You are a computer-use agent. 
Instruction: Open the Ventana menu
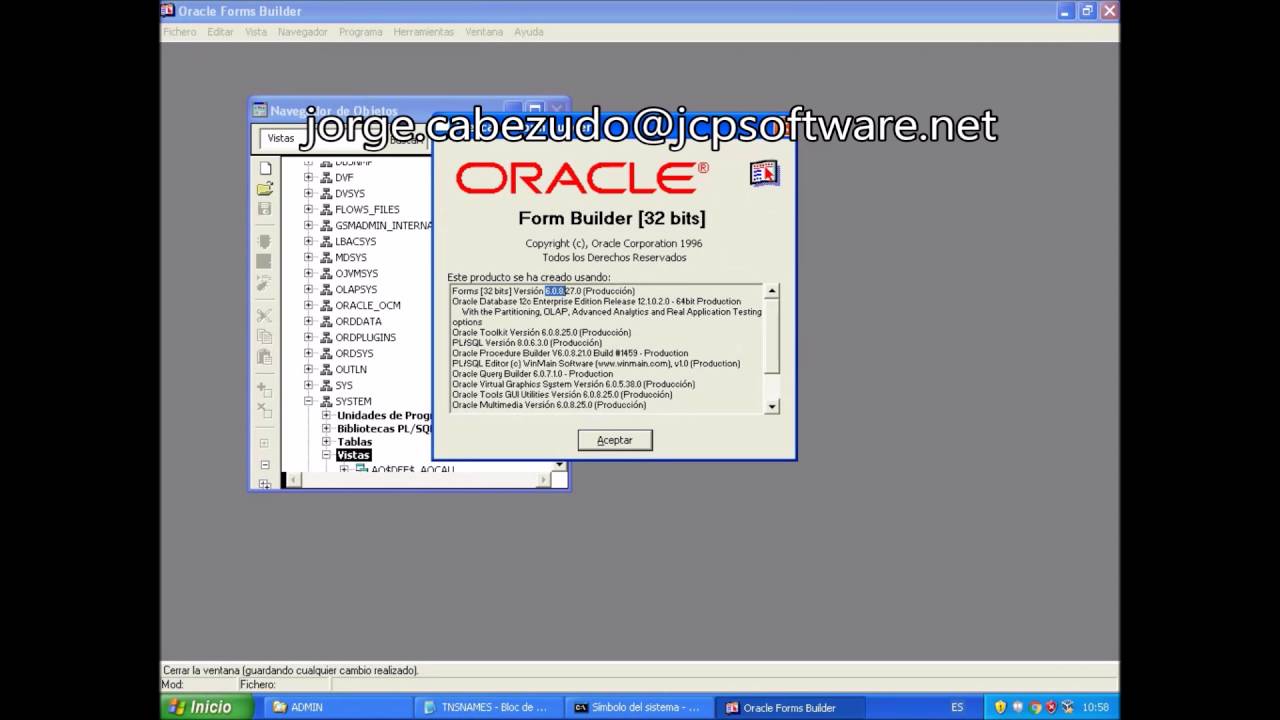pyautogui.click(x=484, y=32)
